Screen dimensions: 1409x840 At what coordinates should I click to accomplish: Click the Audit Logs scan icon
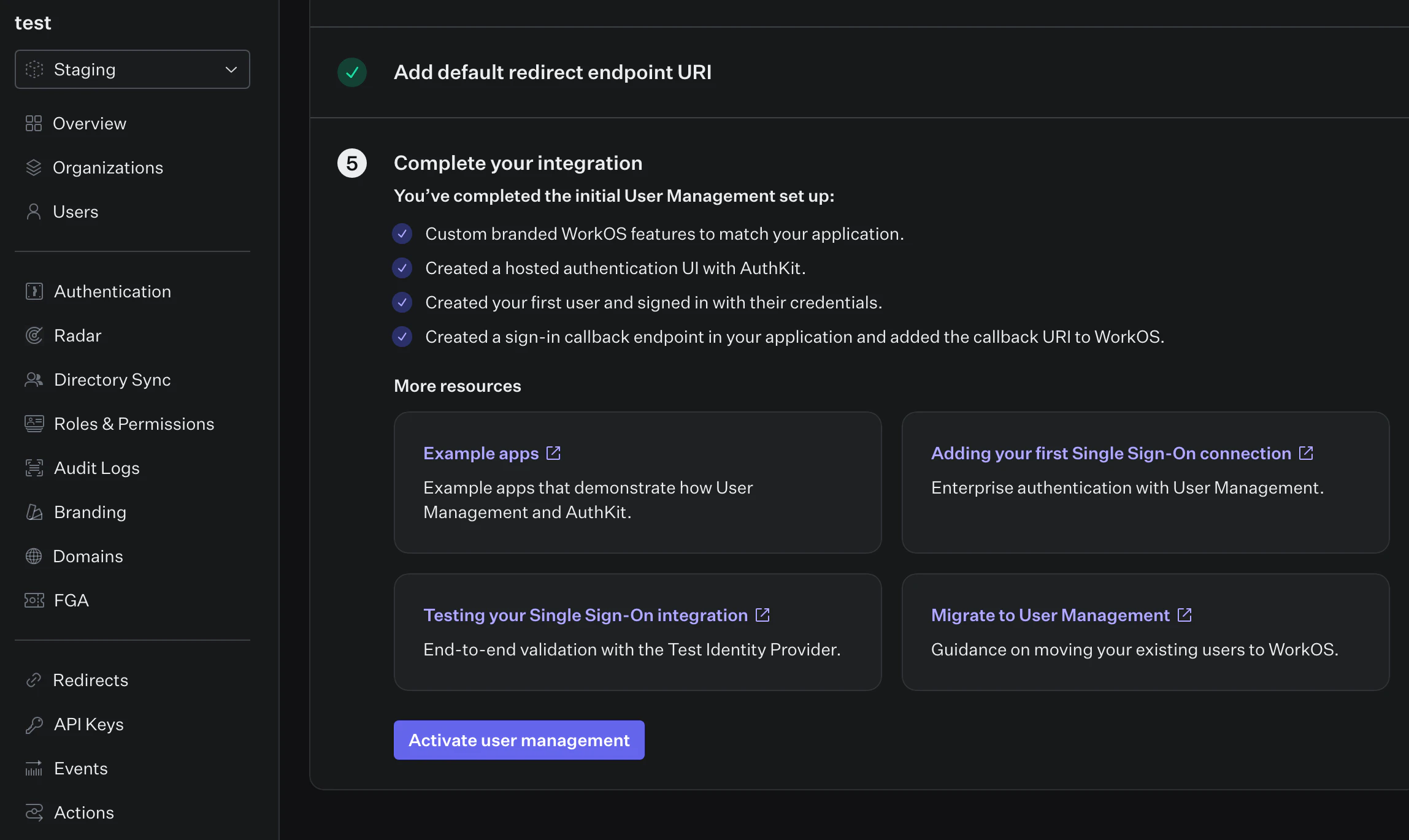(x=34, y=468)
